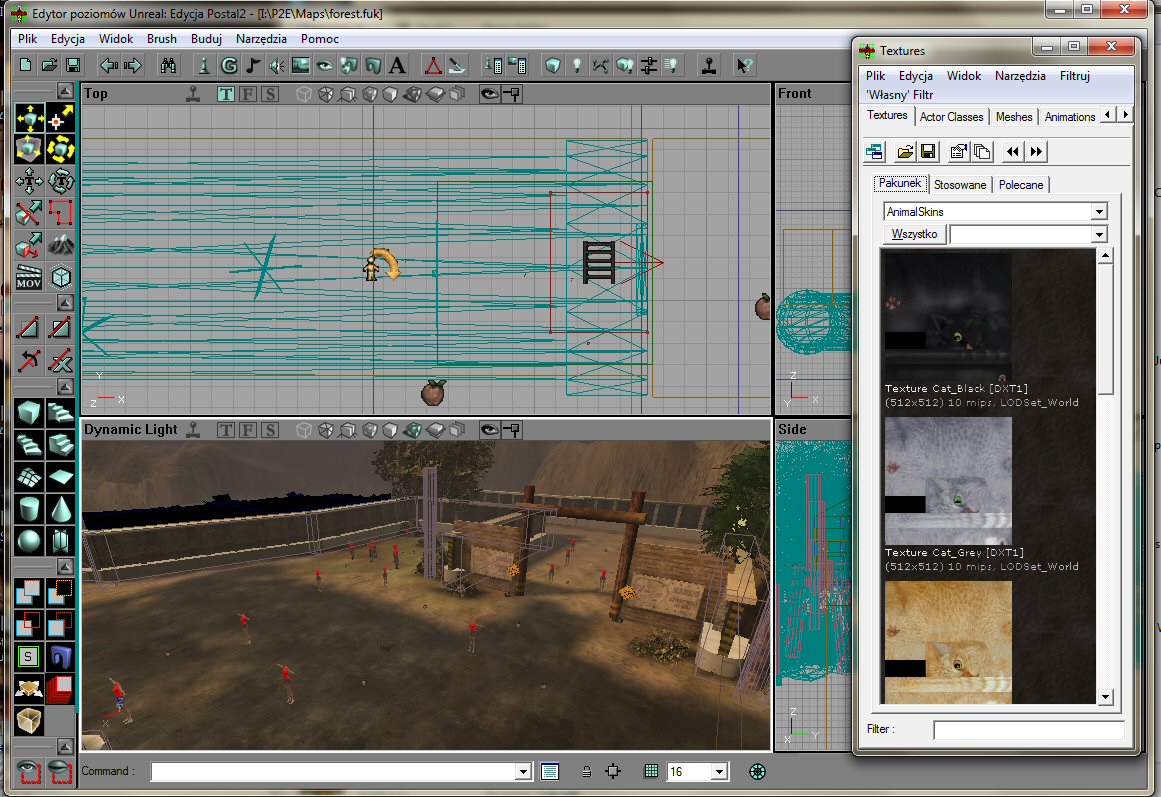The width and height of the screenshot is (1161, 797).
Task: Open the Actor Class browser pawn icon
Action: [204, 65]
